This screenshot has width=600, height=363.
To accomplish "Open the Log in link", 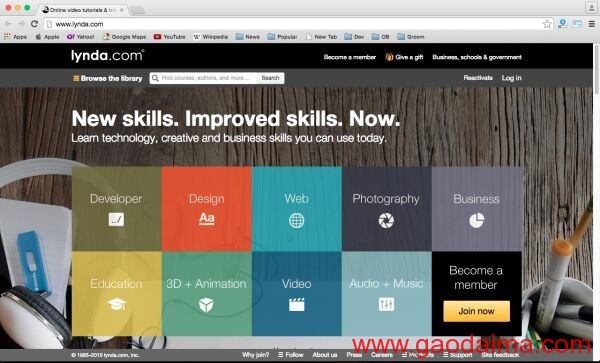I will point(511,78).
